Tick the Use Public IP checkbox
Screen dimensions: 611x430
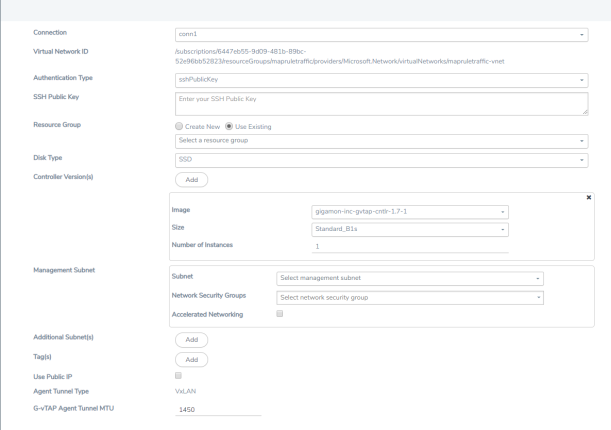pos(178,375)
